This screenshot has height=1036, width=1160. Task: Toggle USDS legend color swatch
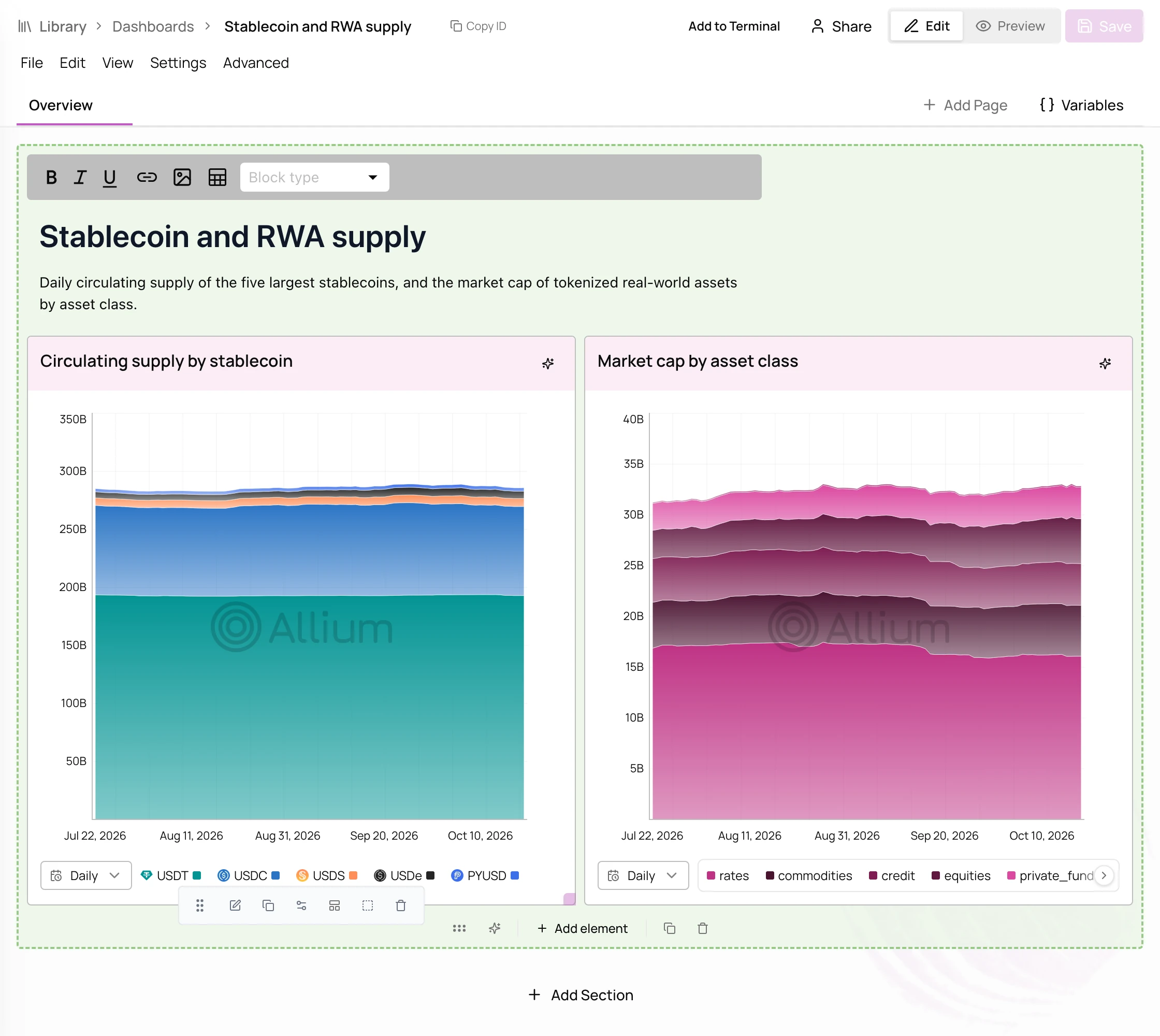point(353,875)
